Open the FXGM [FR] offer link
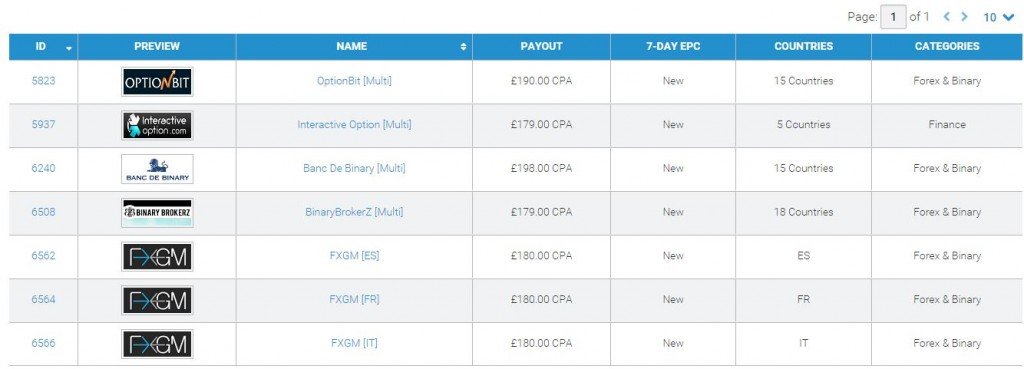The height and width of the screenshot is (369, 1024). click(354, 300)
